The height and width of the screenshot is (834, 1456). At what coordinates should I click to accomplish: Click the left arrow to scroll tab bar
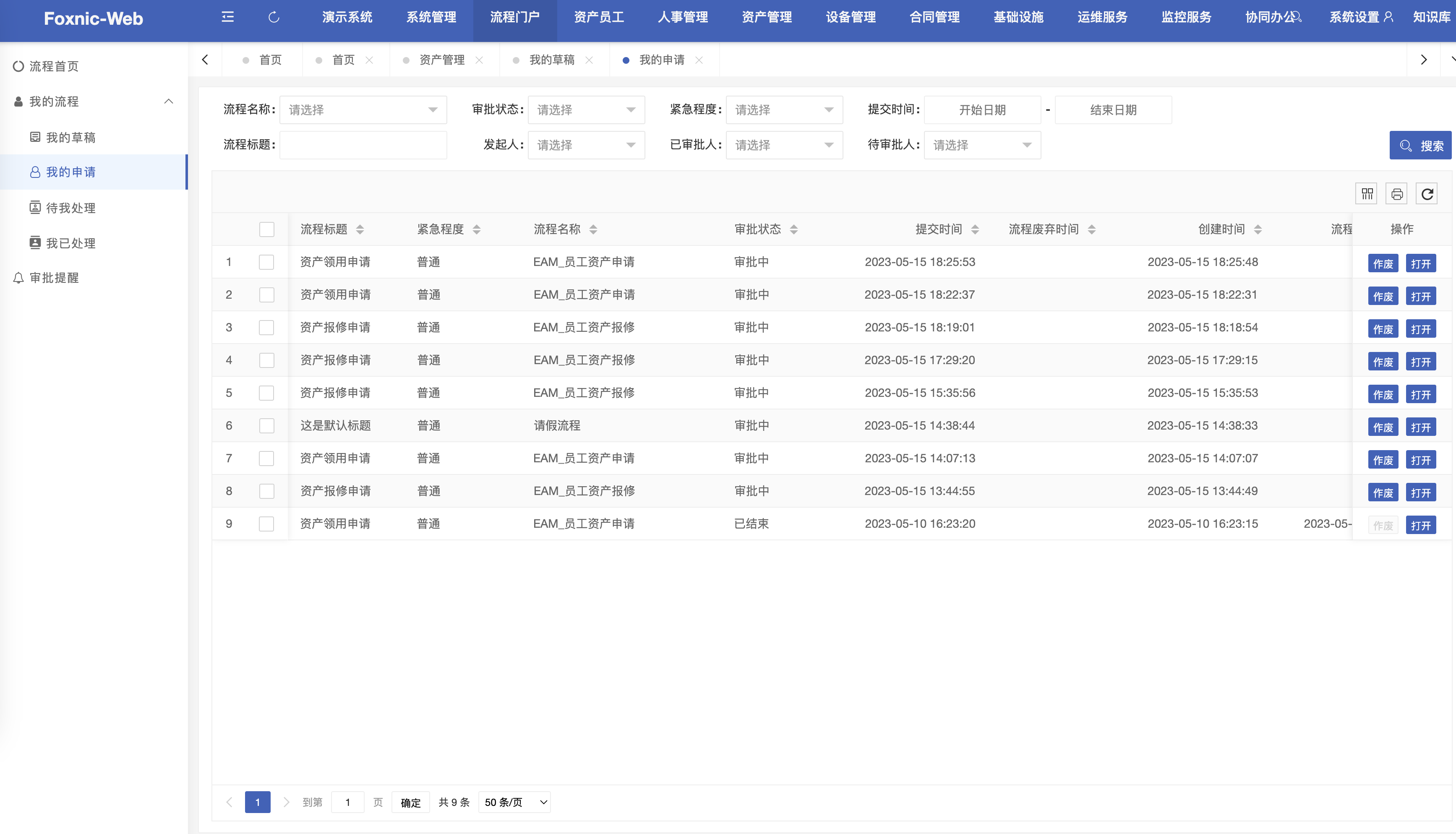(x=205, y=59)
